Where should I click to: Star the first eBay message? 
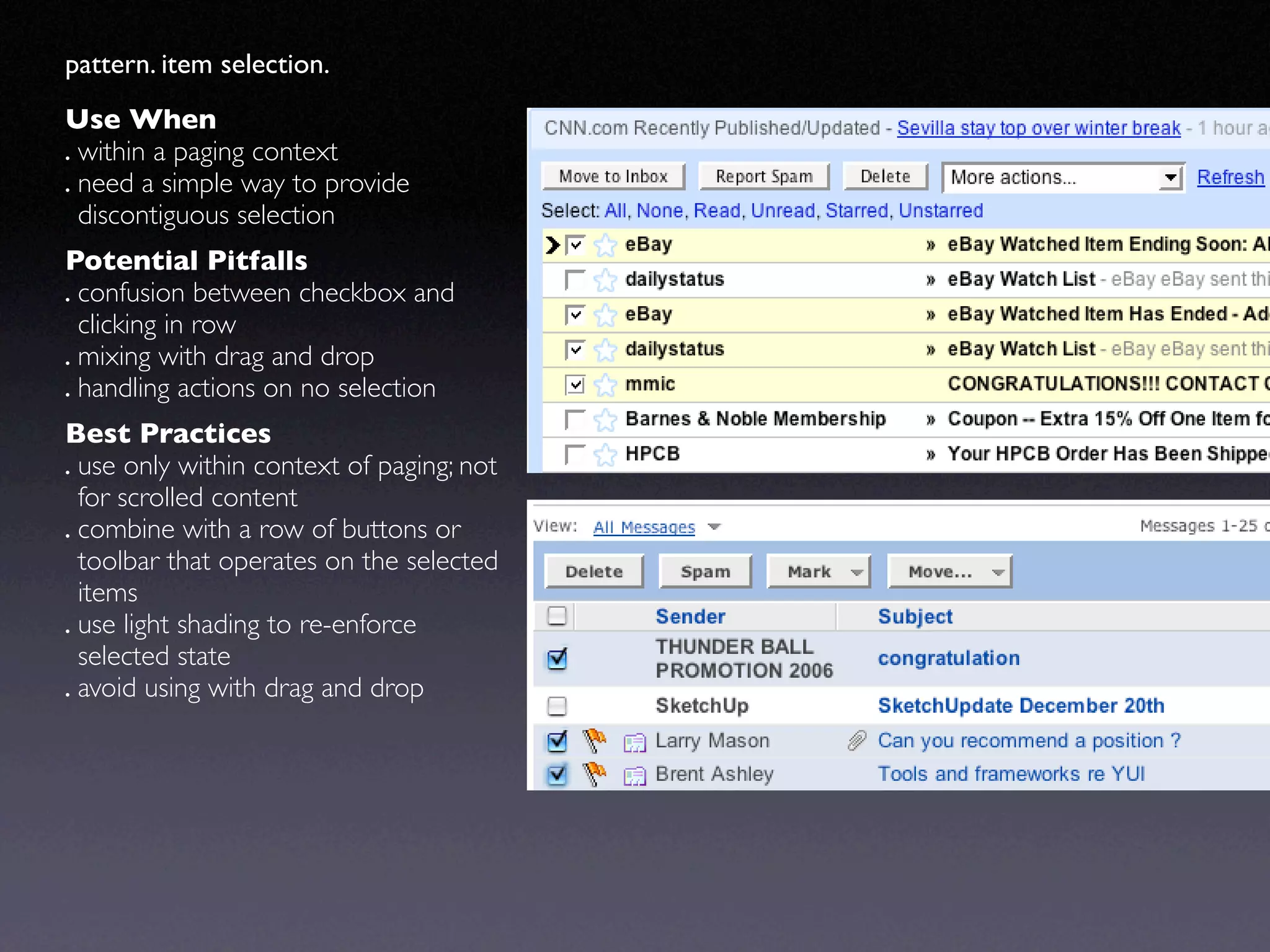click(x=605, y=245)
